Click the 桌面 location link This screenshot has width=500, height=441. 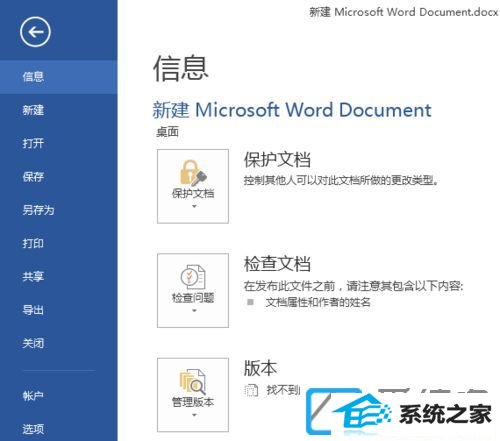167,132
